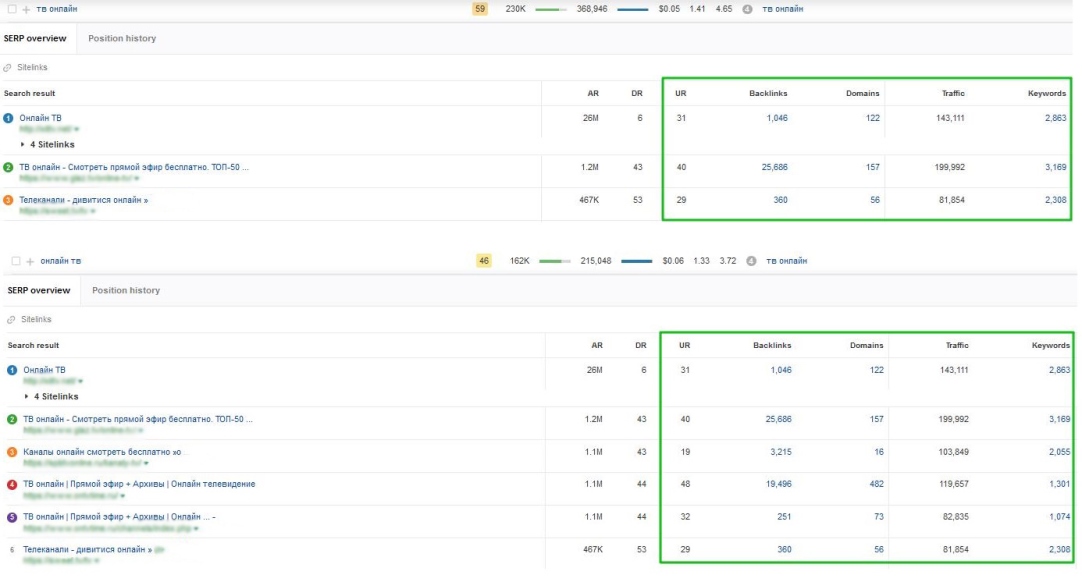Screen dimensions: 1082x582
Task: Click blue position badge 1 in the KD 46 table
Action: tap(12, 370)
